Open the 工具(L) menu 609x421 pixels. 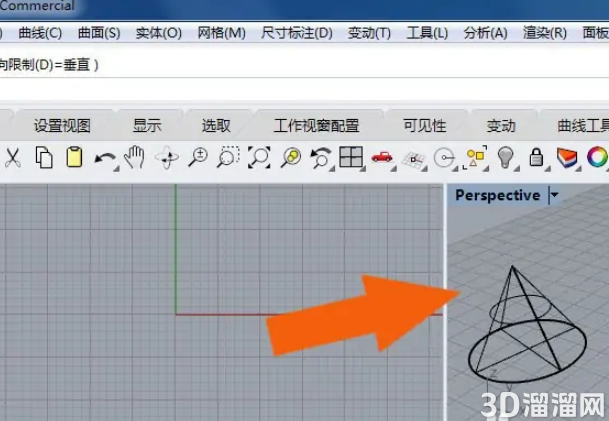(427, 33)
